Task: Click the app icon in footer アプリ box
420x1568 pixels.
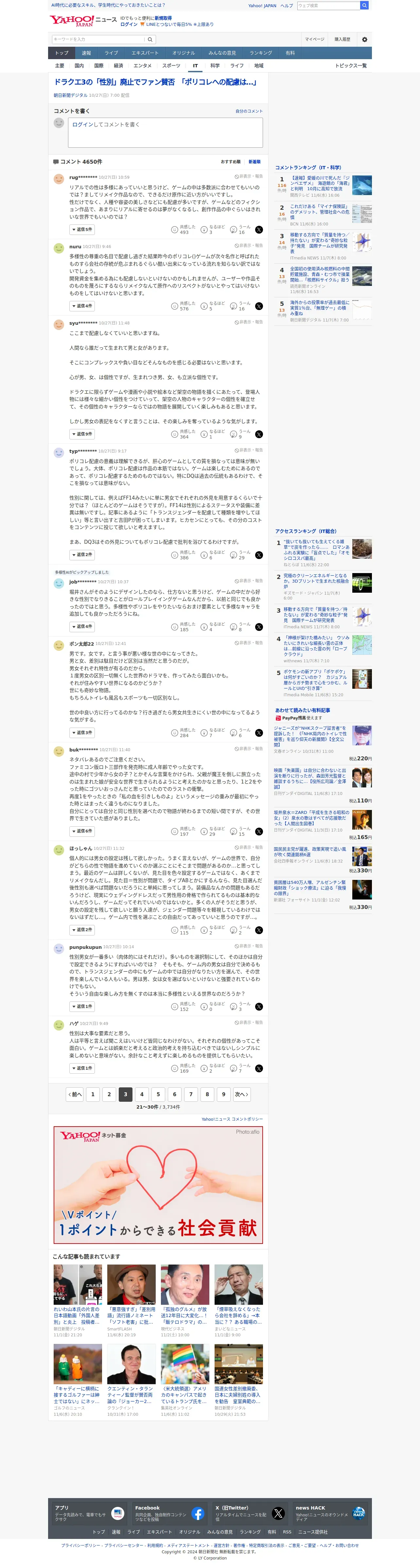Action: pyautogui.click(x=118, y=1513)
